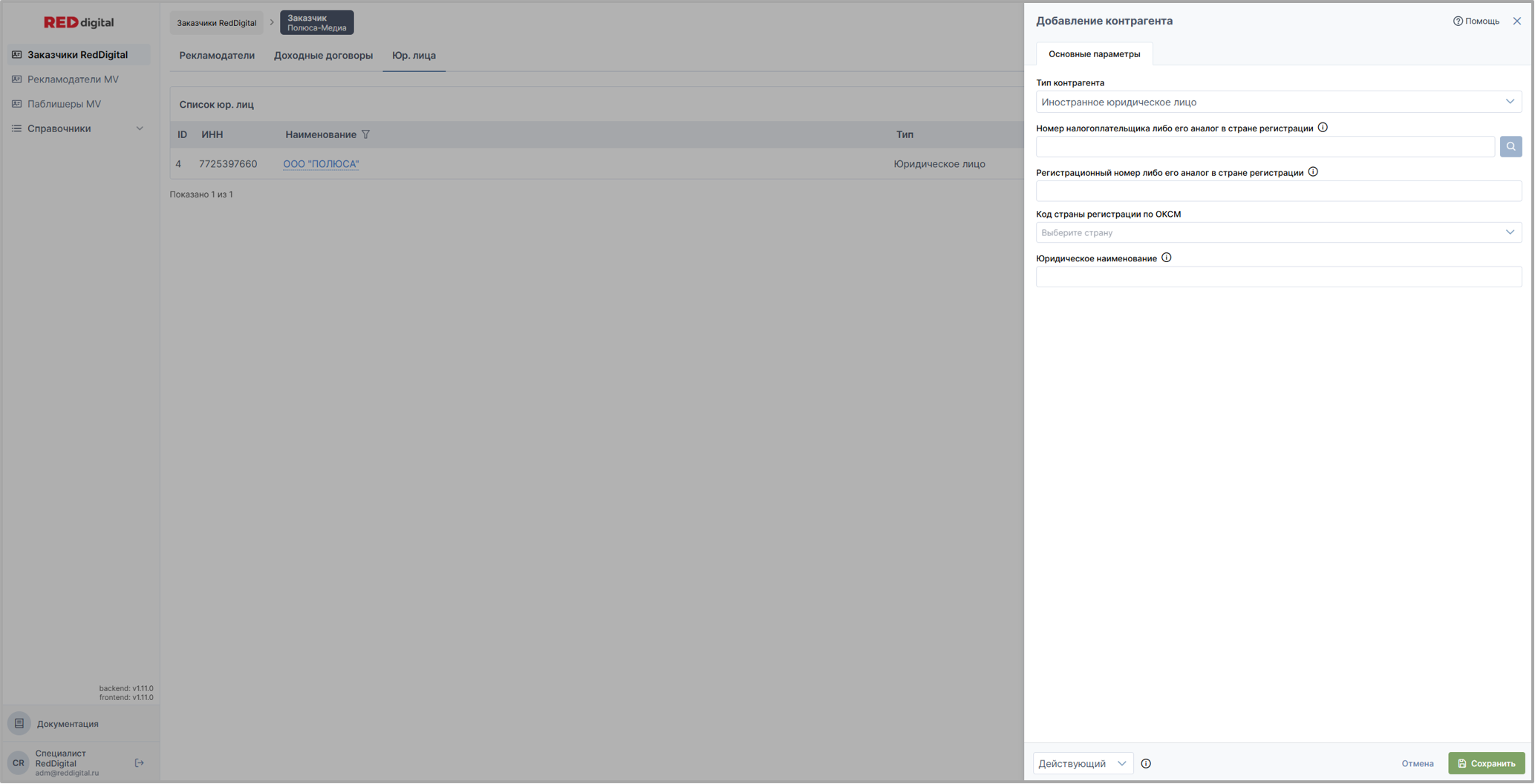Click info icon beside Юридическое наименование label
This screenshot has height=784, width=1535.
[x=1166, y=258]
